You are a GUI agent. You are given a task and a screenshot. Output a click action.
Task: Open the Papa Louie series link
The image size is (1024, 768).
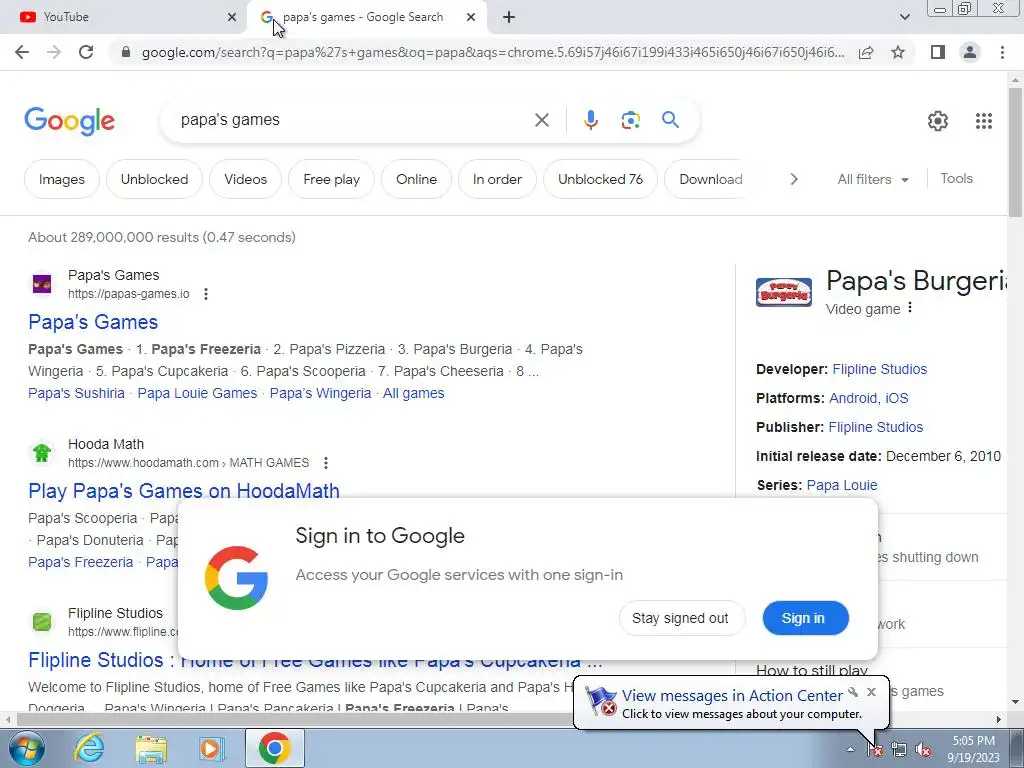[x=841, y=485]
